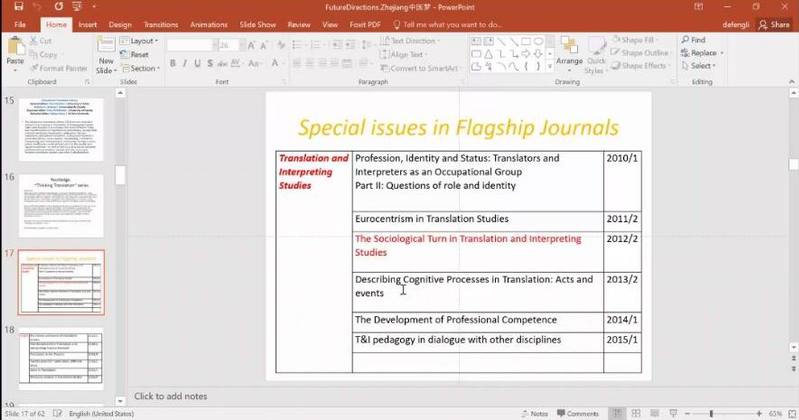Open the Text Direction dropdown

410,41
